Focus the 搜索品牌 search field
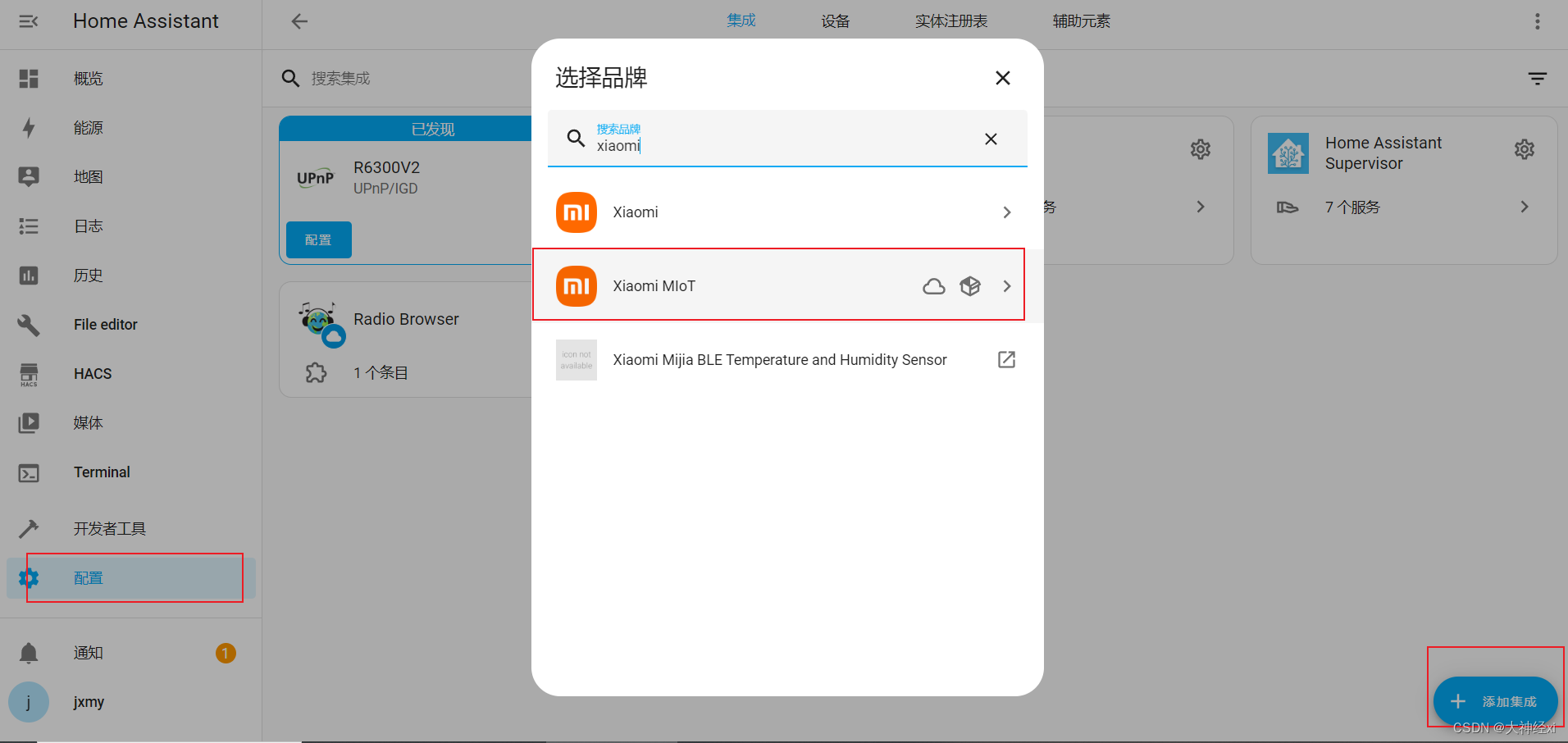 click(x=787, y=139)
